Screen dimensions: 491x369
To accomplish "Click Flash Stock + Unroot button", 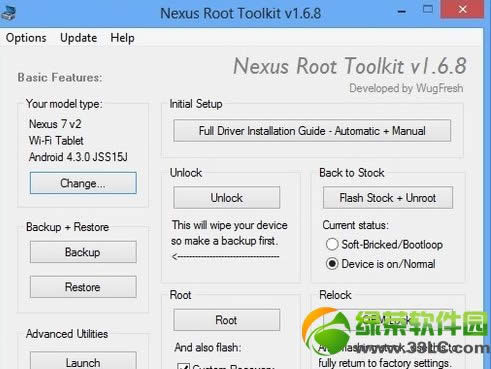I will 388,198.
